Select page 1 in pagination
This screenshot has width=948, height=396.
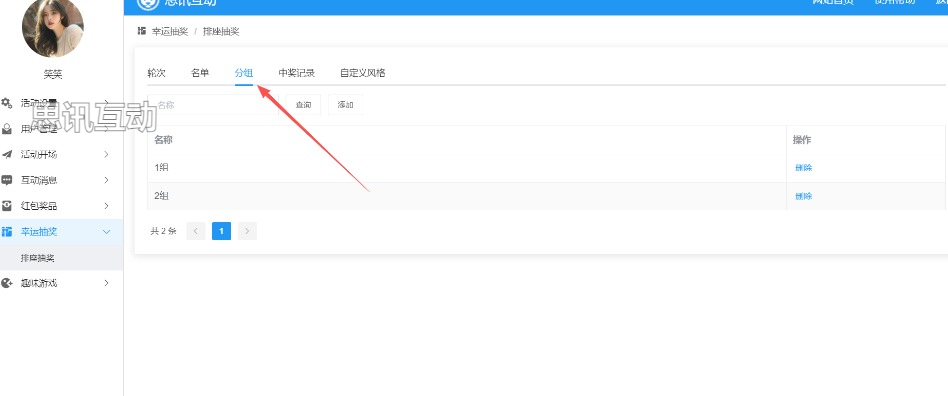pos(221,231)
